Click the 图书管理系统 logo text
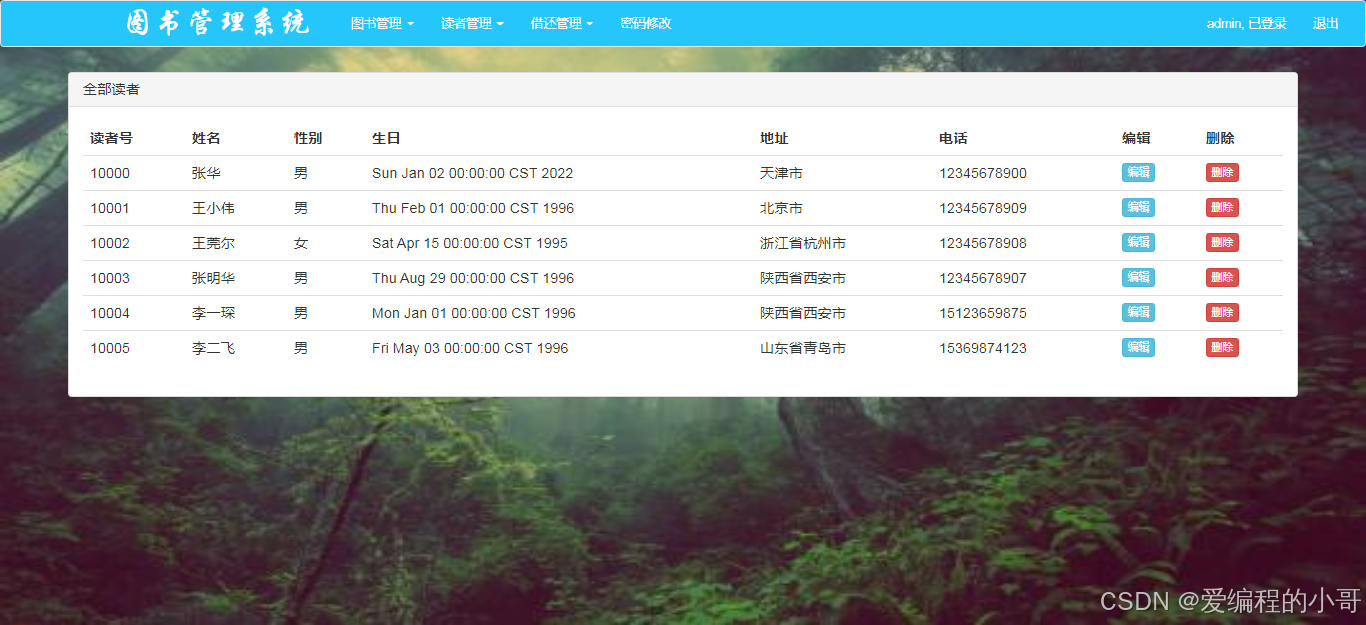1366x625 pixels. (x=218, y=21)
